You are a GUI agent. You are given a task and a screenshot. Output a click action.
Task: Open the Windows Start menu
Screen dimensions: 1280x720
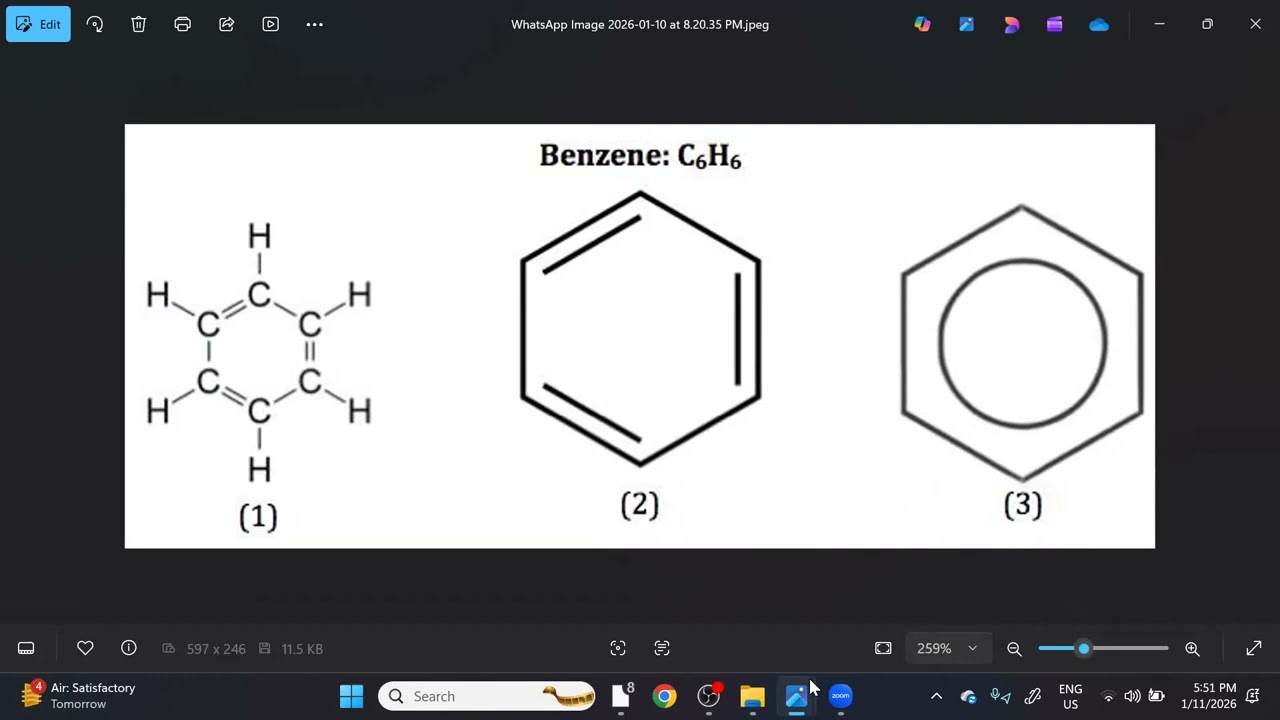tap(351, 696)
